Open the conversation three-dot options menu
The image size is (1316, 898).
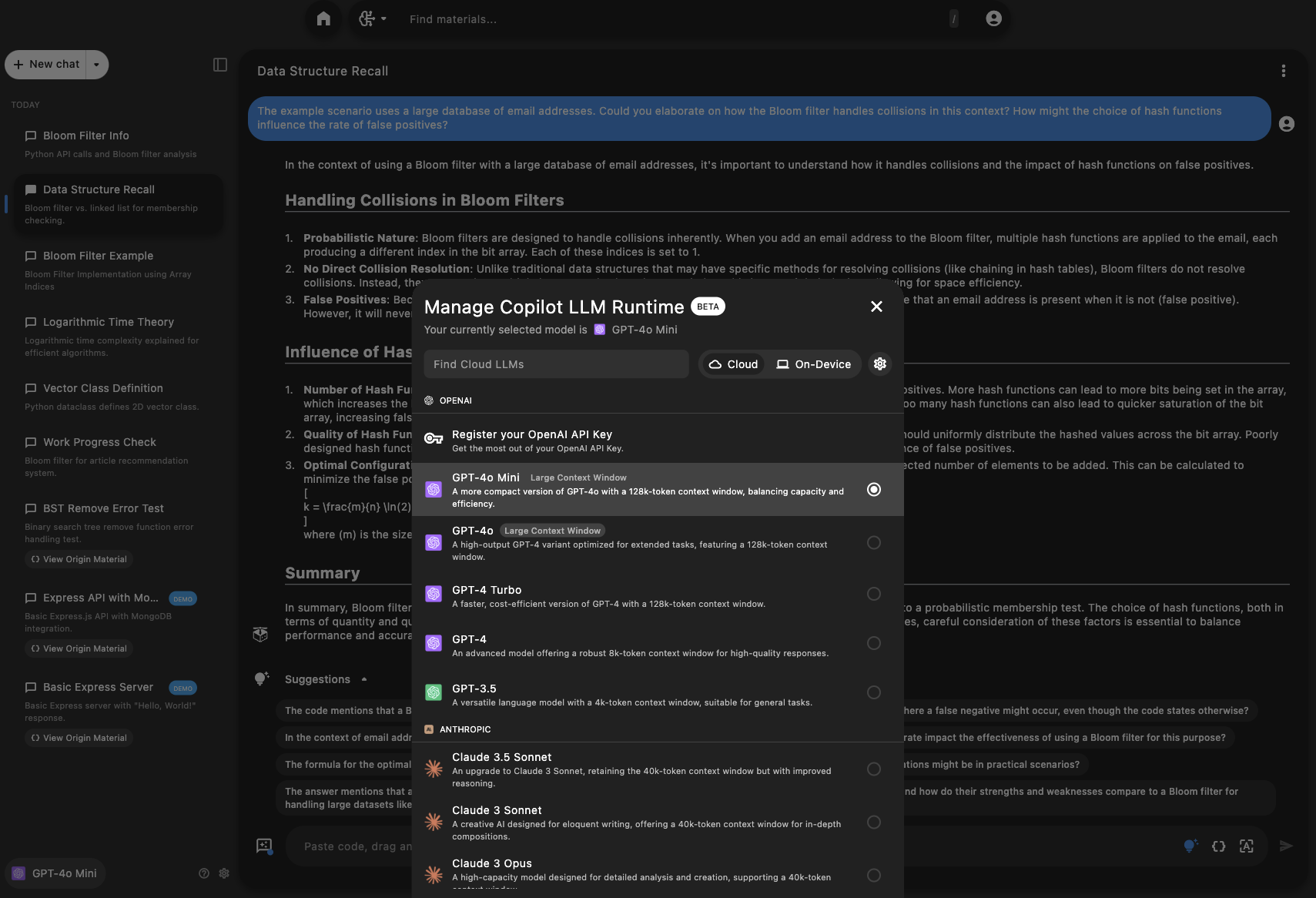tap(1283, 71)
